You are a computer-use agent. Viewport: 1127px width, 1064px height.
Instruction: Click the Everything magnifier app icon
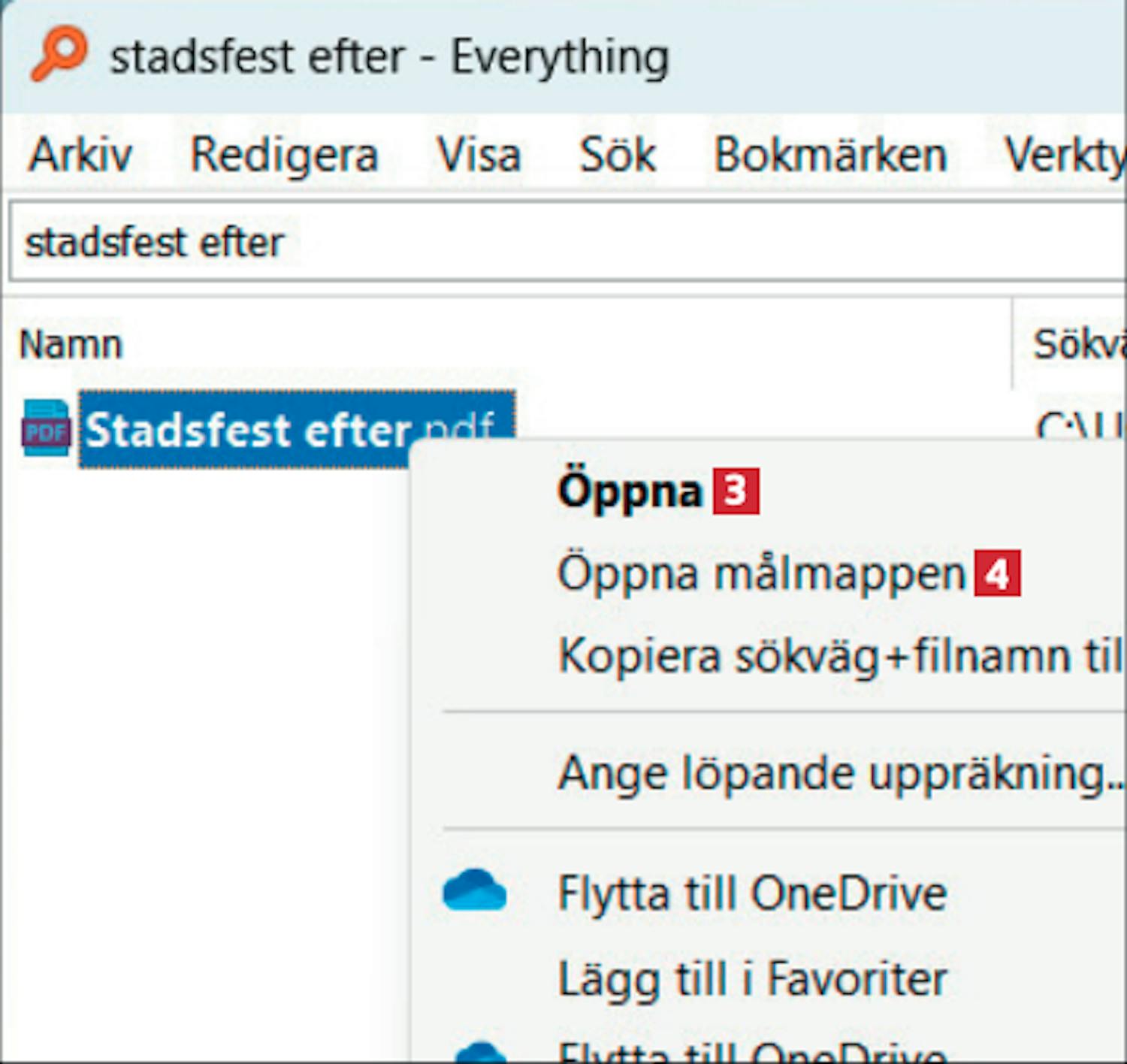58,53
